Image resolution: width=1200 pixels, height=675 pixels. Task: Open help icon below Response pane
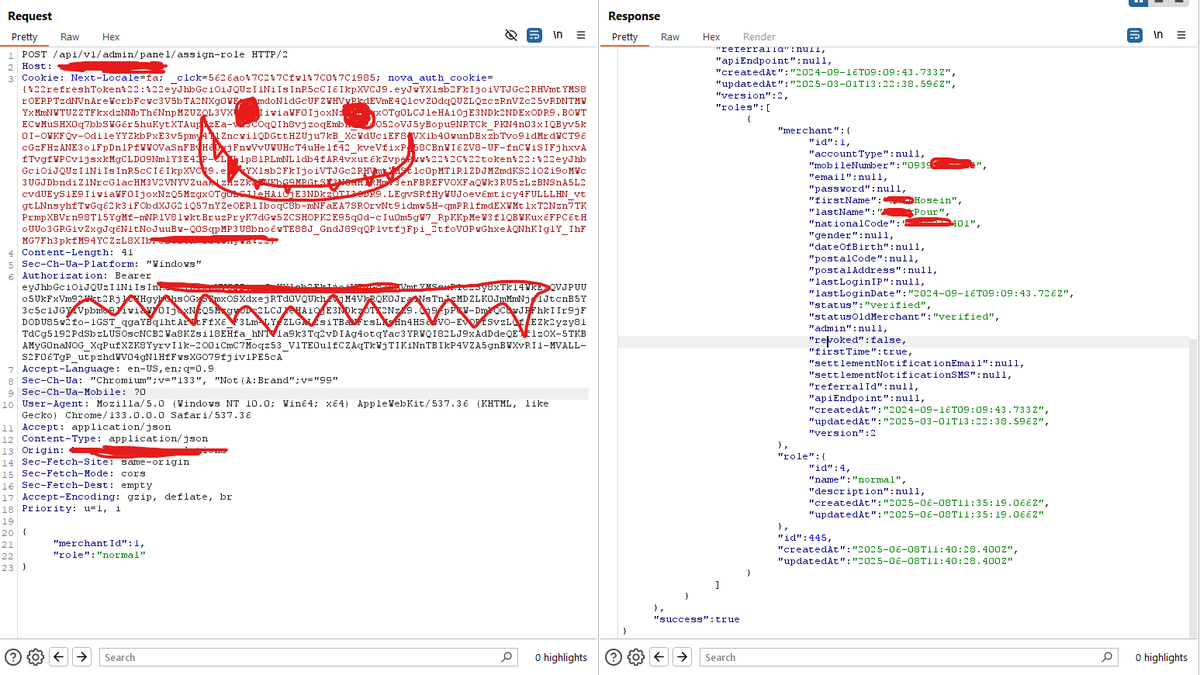coord(613,657)
